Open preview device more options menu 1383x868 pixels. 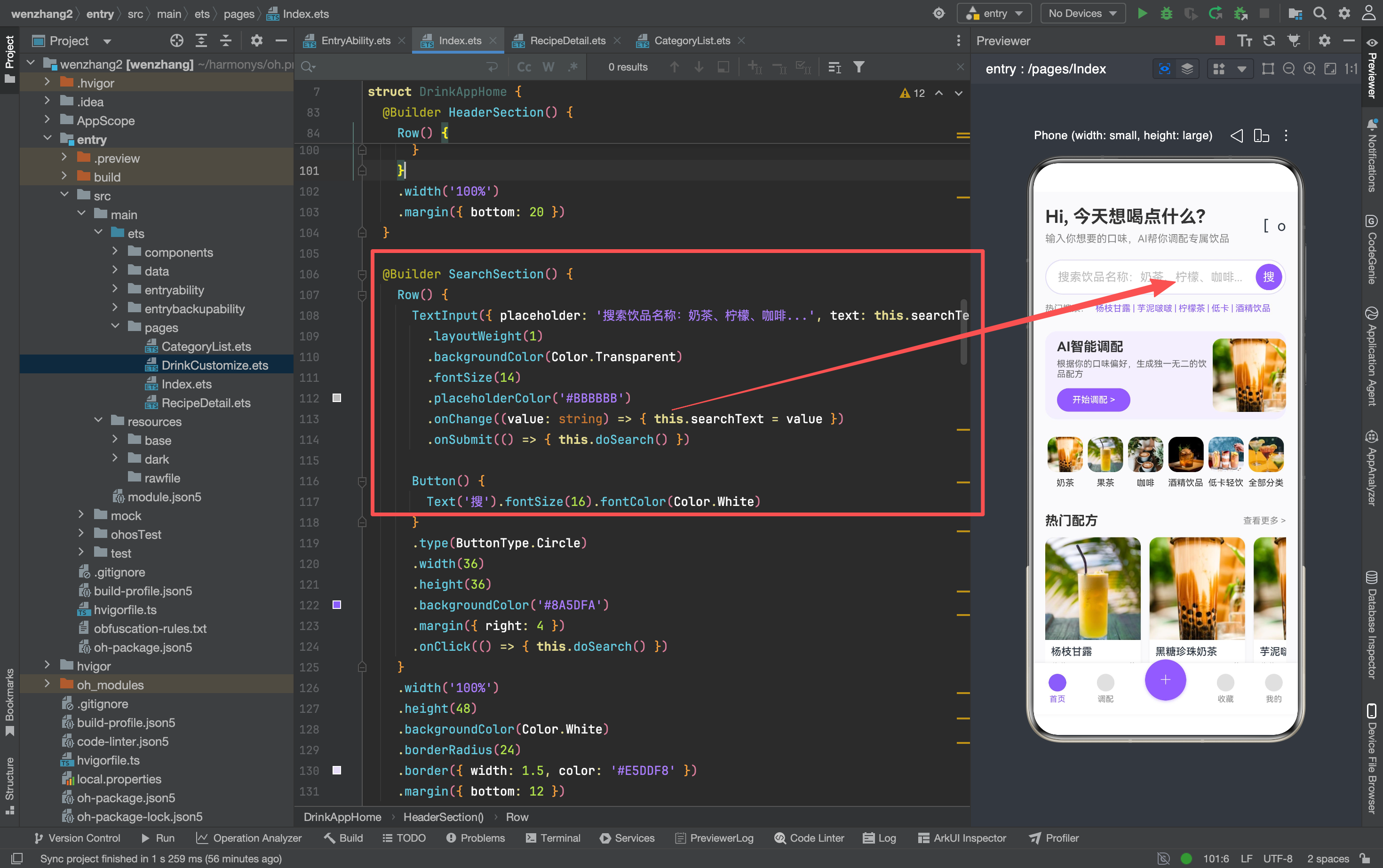pos(1286,135)
